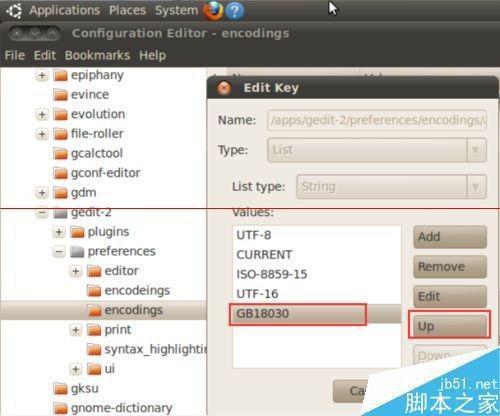The image size is (500, 416).
Task: Click the encodeings folder icon
Action: click(94, 291)
